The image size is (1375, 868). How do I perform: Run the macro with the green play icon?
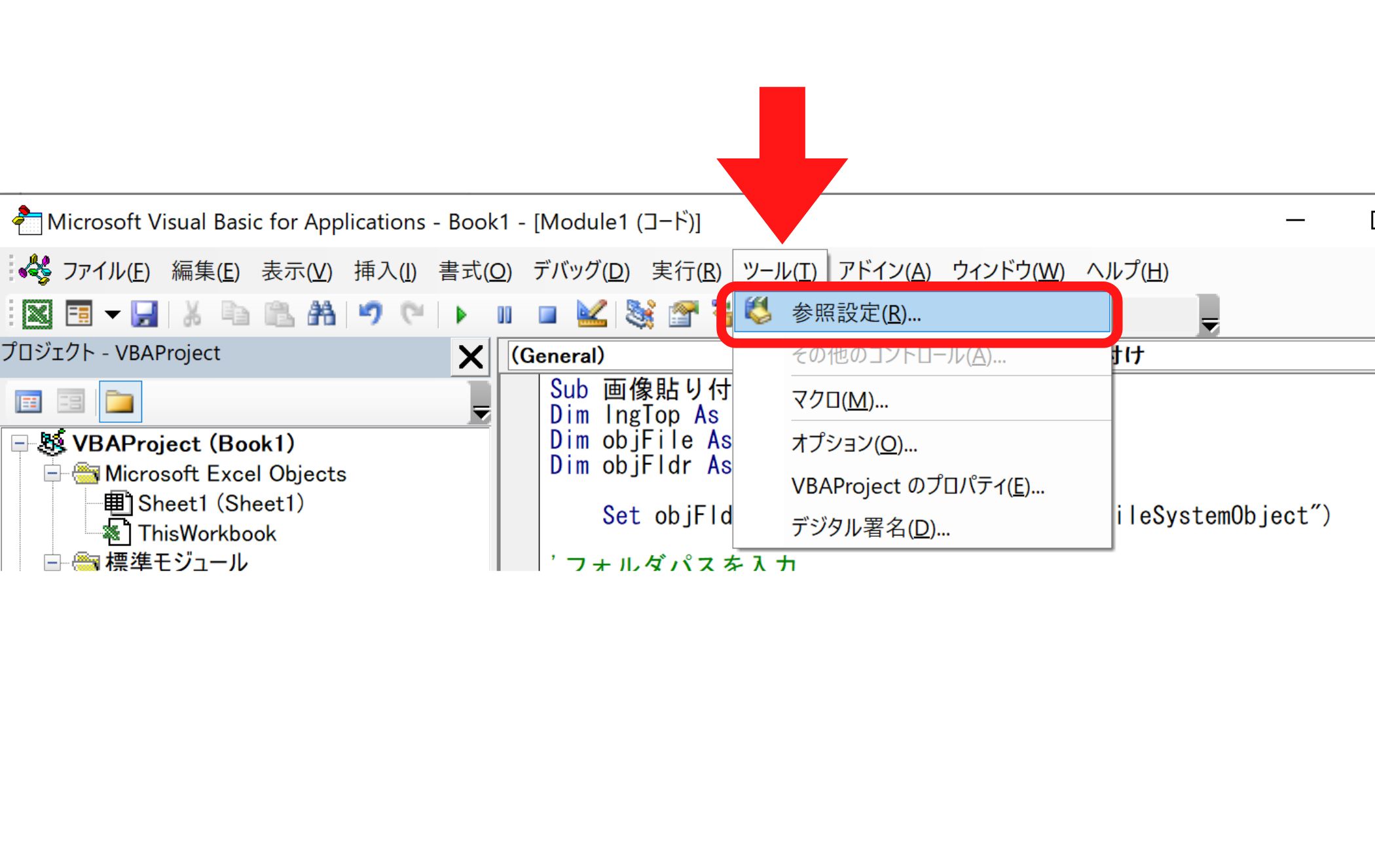461,315
